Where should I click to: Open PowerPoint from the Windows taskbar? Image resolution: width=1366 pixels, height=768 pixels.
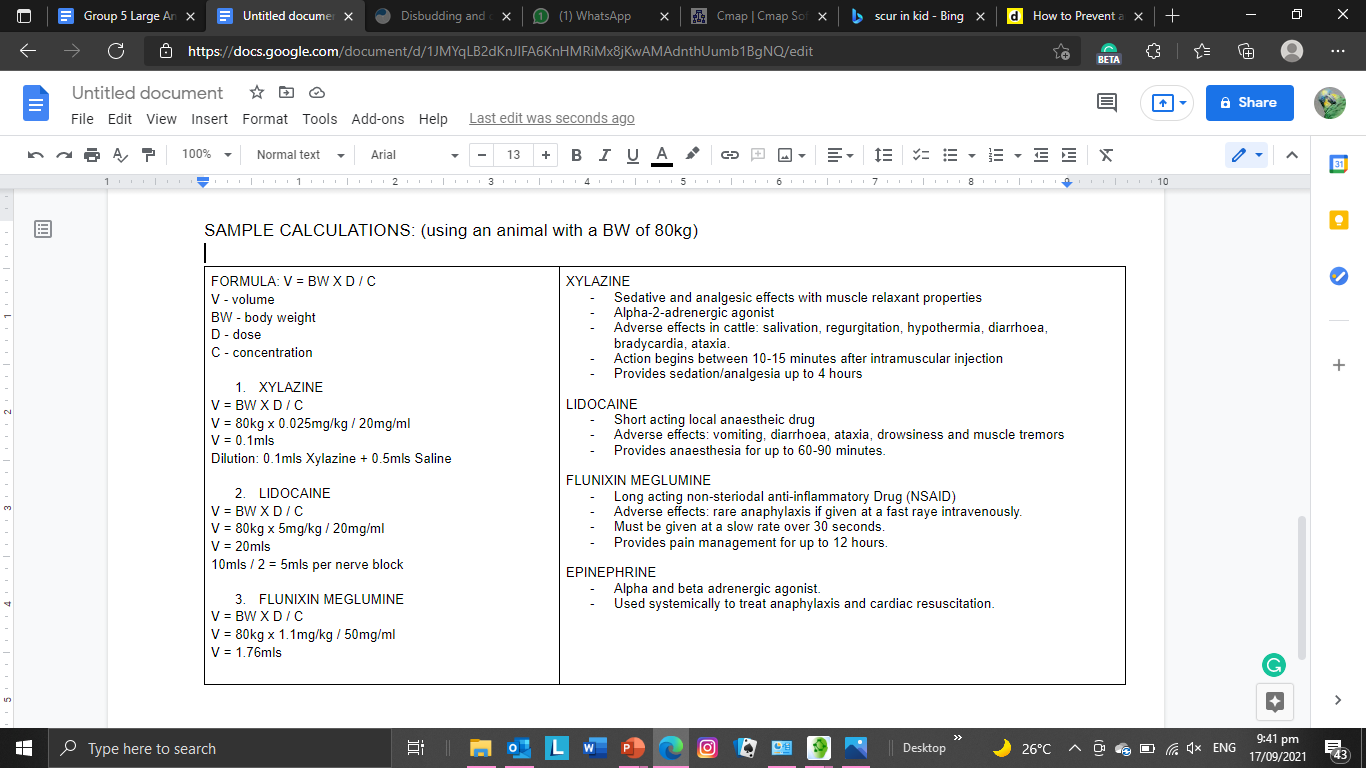632,748
